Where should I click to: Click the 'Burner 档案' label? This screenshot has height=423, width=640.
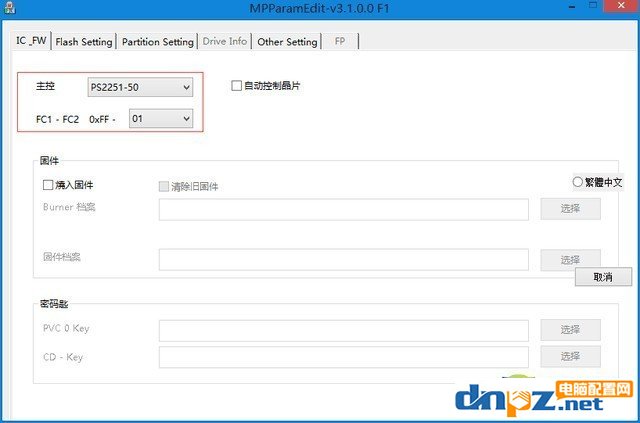point(69,207)
